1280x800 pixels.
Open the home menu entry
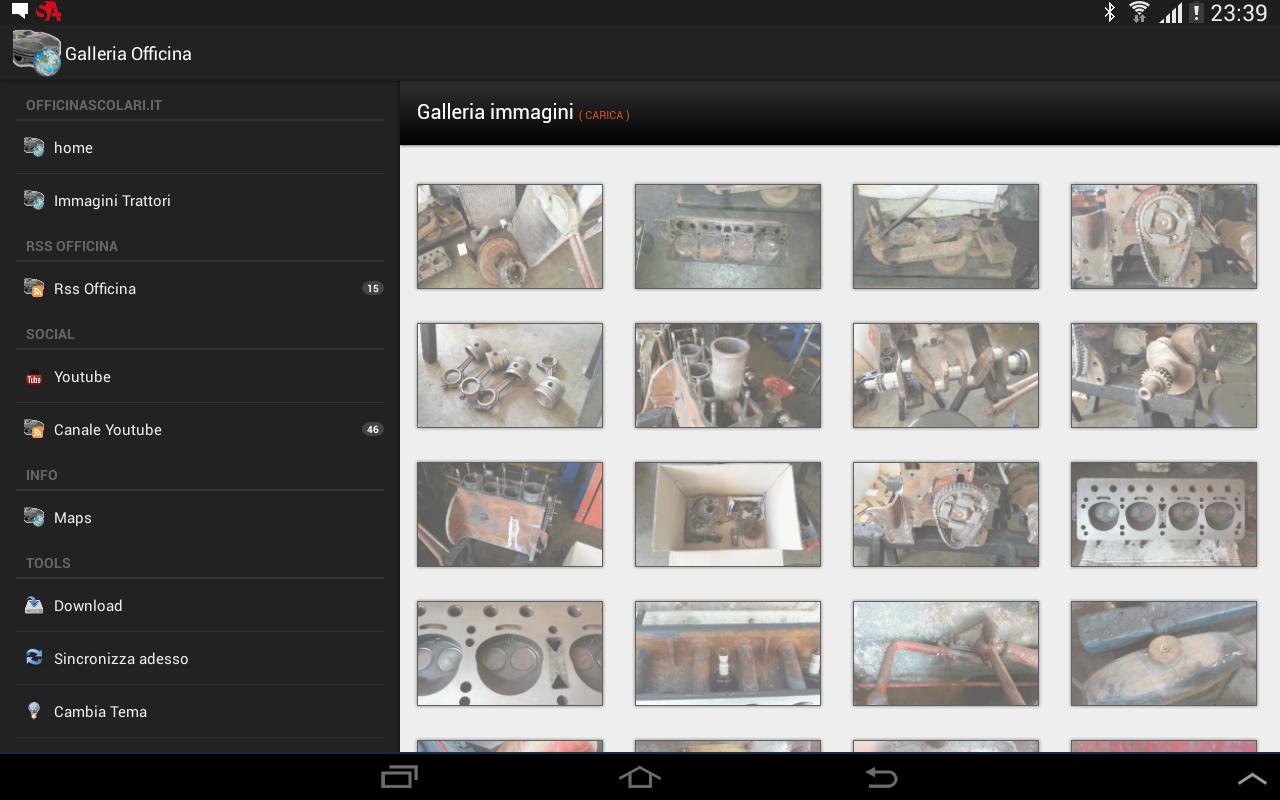click(x=200, y=147)
